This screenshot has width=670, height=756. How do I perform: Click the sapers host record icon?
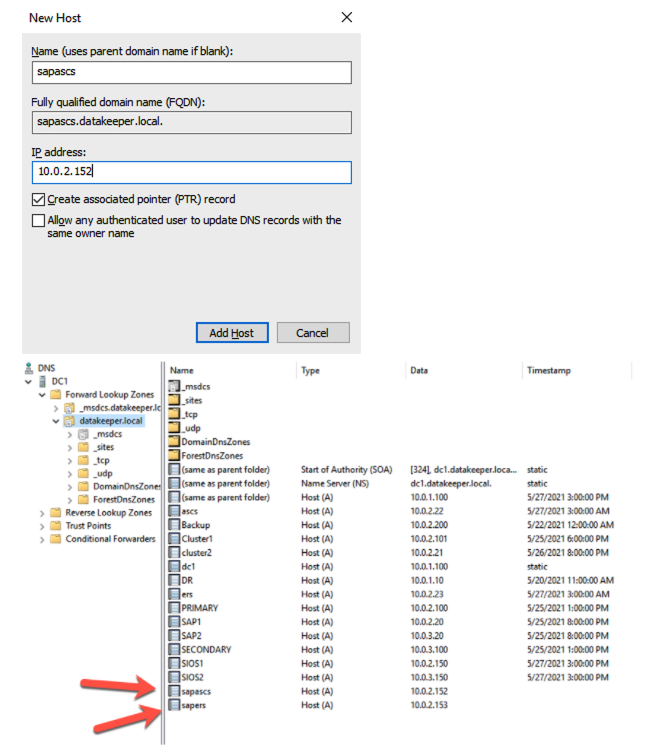[x=174, y=705]
